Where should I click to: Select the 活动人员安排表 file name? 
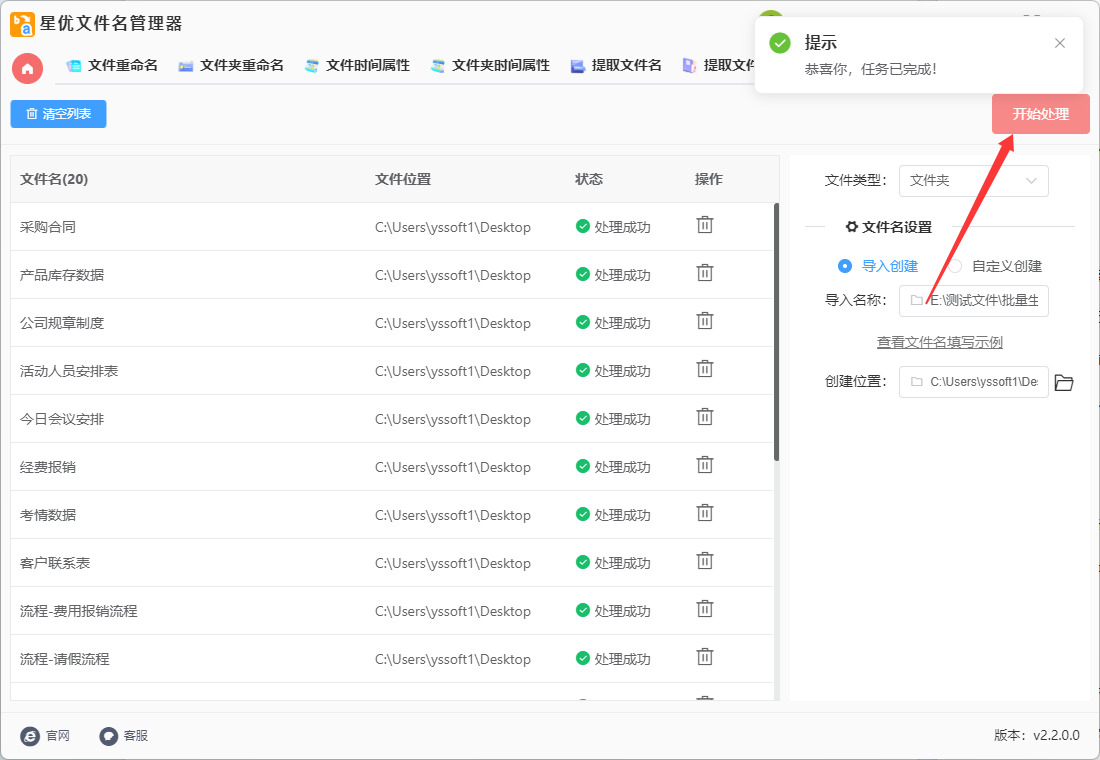pyautogui.click(x=69, y=371)
